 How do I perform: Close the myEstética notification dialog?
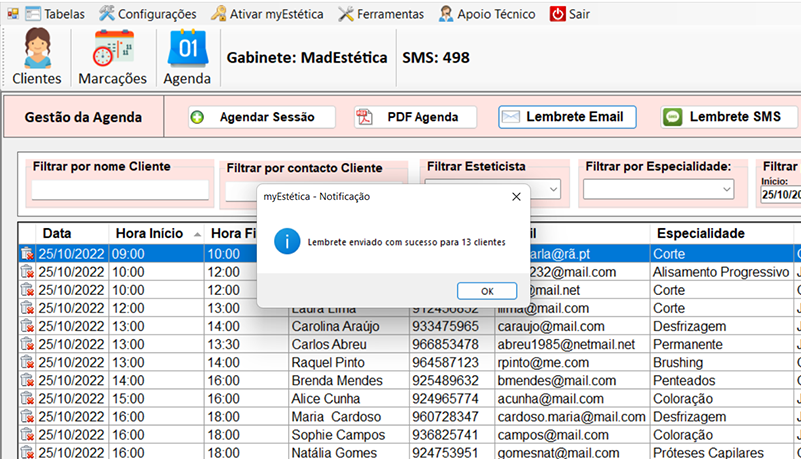click(516, 197)
